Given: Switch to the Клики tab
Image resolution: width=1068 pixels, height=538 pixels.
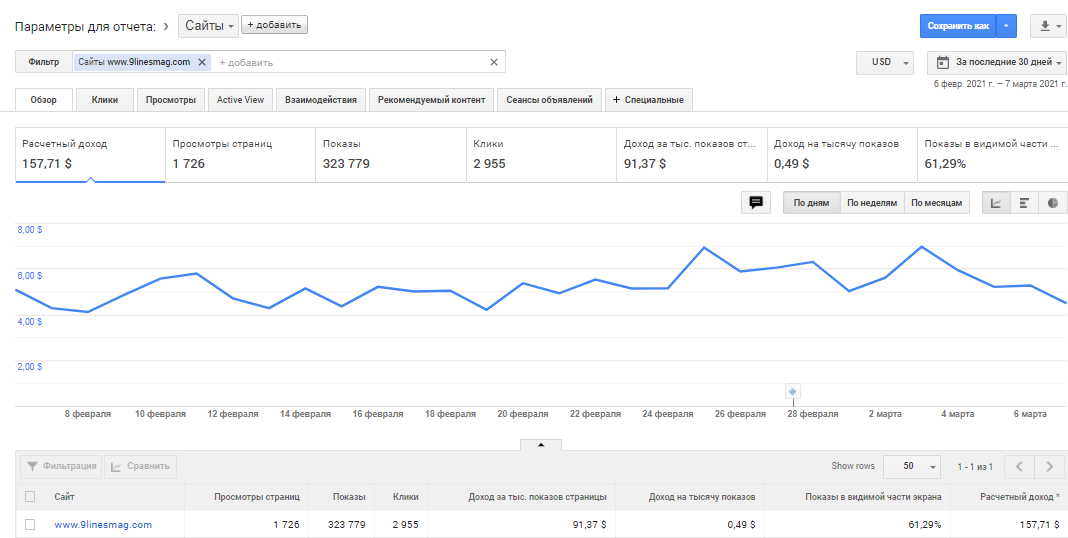Looking at the screenshot, I should (x=105, y=100).
